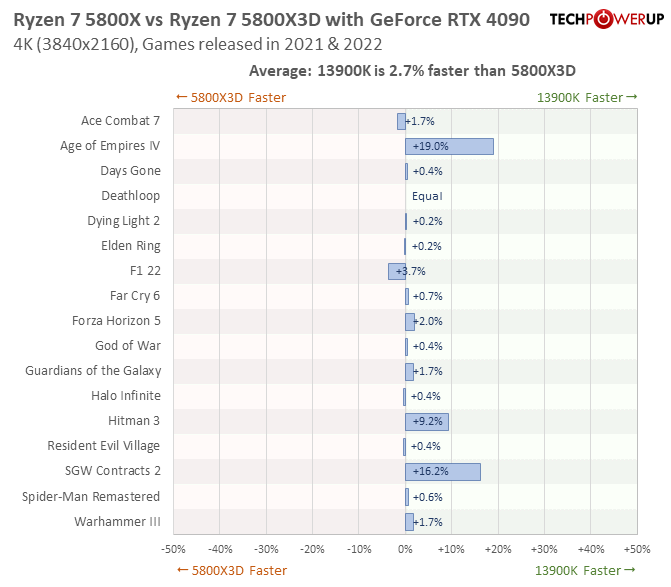Viewport: 671px width, 587px height.
Task: Select the 'F1 22' game label
Action: pyautogui.click(x=145, y=271)
